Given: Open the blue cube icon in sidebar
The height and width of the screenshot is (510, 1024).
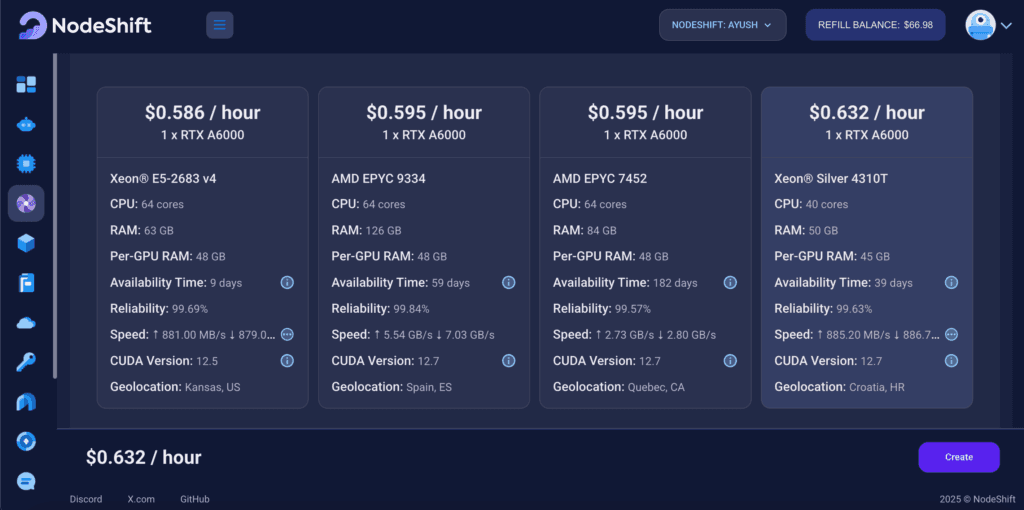Looking at the screenshot, I should click(26, 243).
